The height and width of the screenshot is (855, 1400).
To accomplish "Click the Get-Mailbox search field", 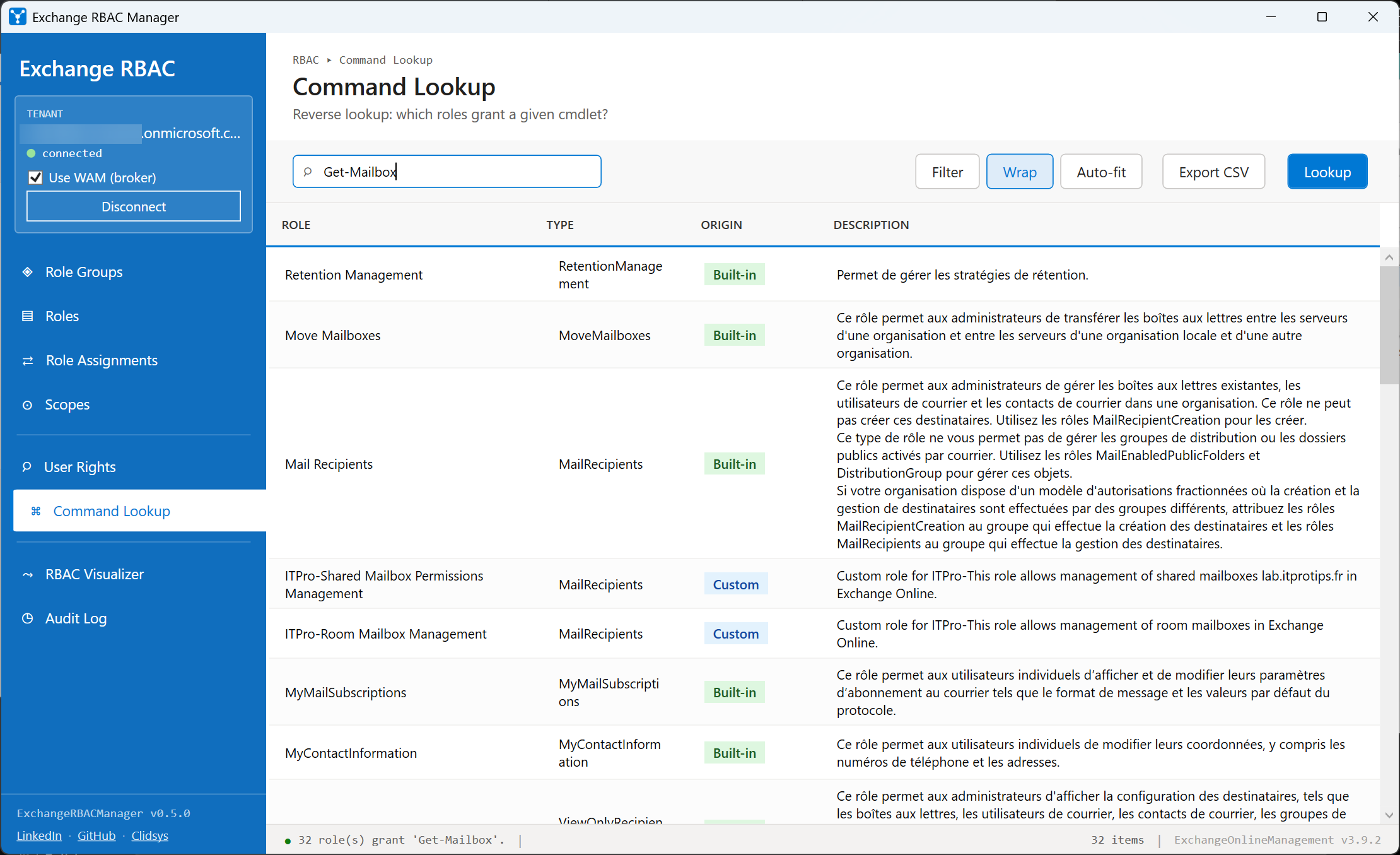I will (x=447, y=172).
